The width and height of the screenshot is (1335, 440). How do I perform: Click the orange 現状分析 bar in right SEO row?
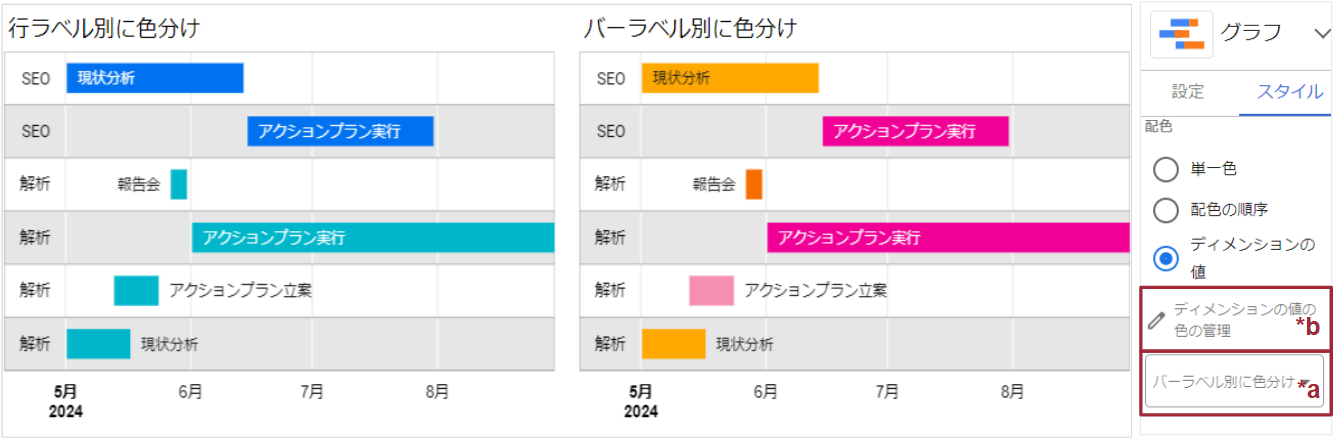[x=730, y=78]
